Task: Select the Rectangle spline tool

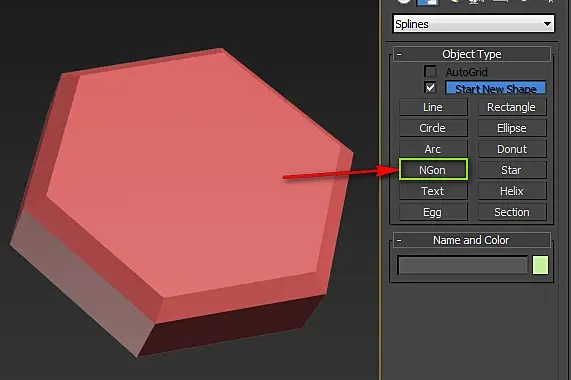Action: point(512,107)
